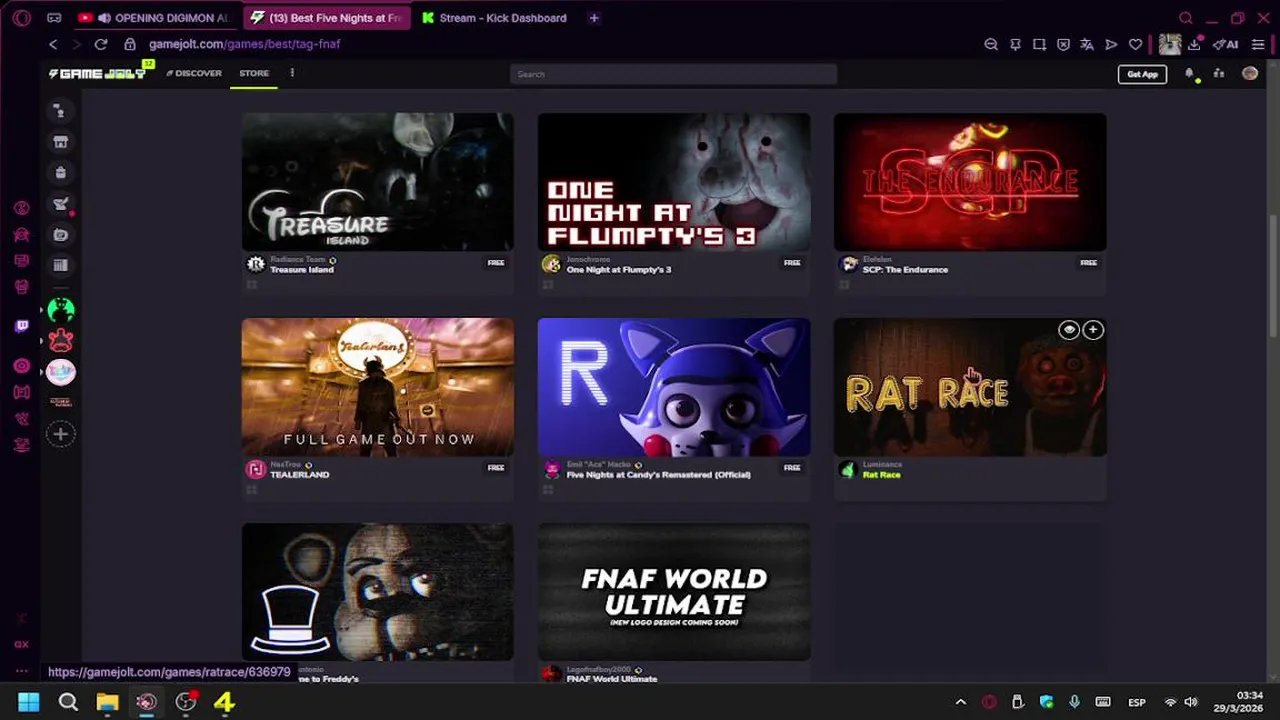Focus the Game Jolt search field
Viewport: 1280px width, 720px height.
(x=673, y=74)
